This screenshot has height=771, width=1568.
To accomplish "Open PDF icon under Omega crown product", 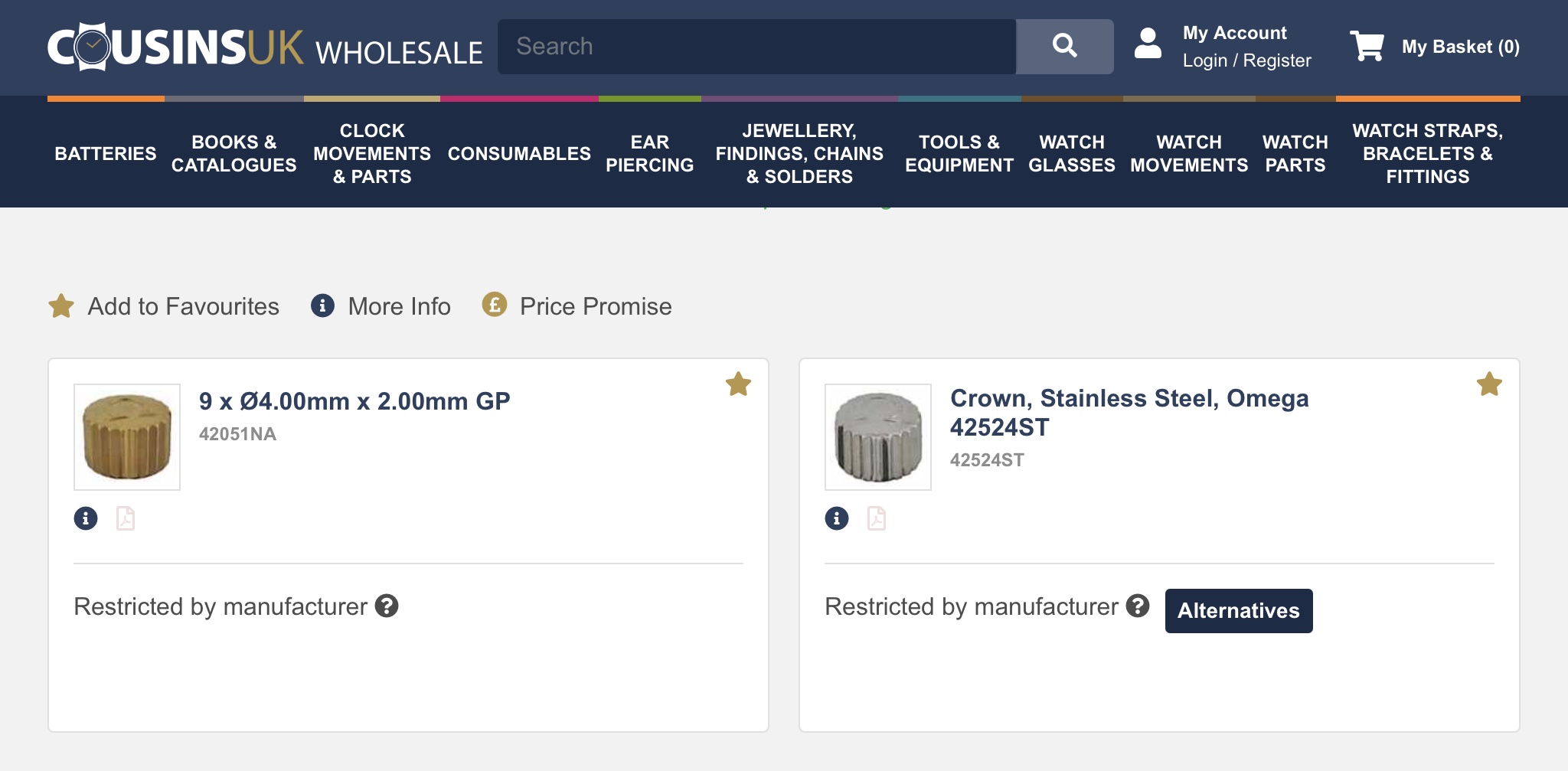I will (877, 518).
